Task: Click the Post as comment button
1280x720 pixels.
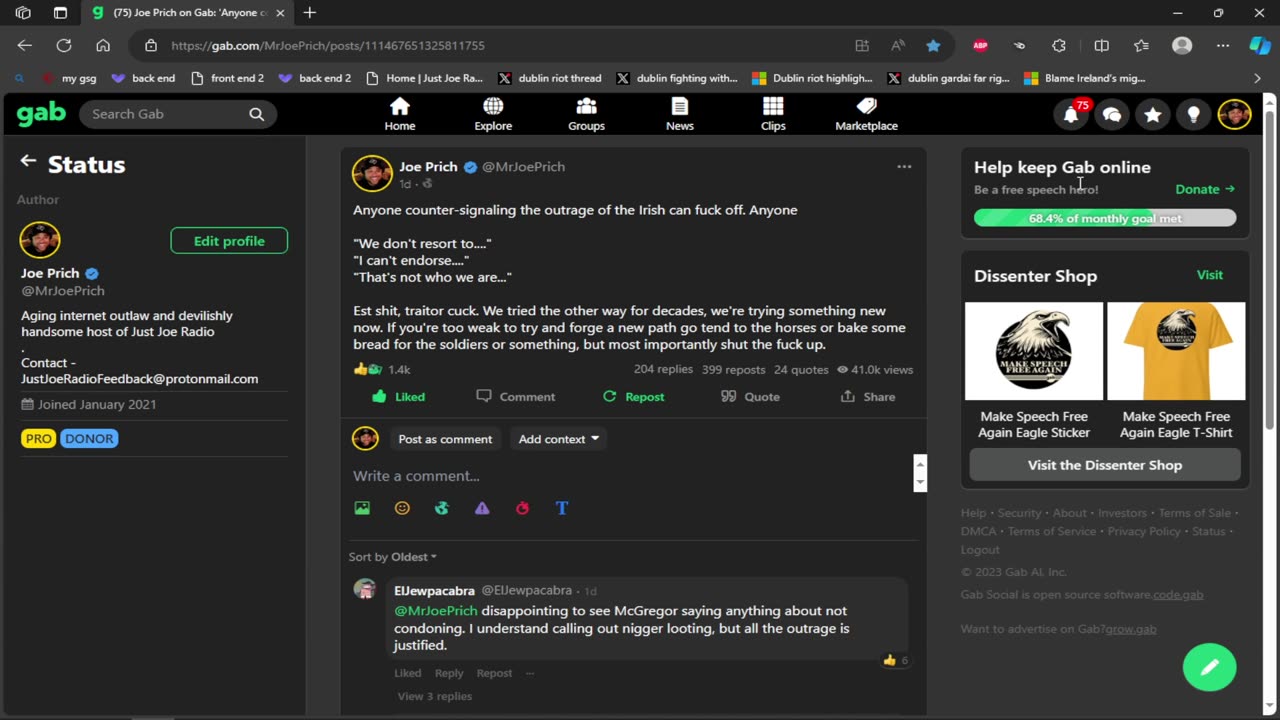Action: pos(445,439)
